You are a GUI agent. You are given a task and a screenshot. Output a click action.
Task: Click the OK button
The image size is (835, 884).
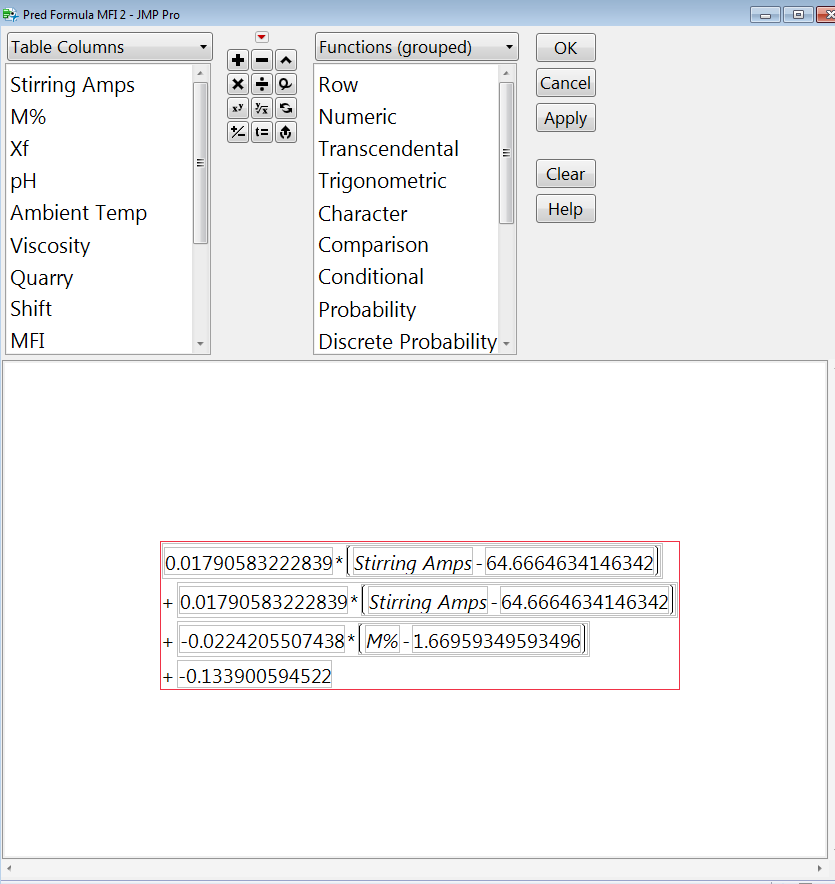pos(565,47)
